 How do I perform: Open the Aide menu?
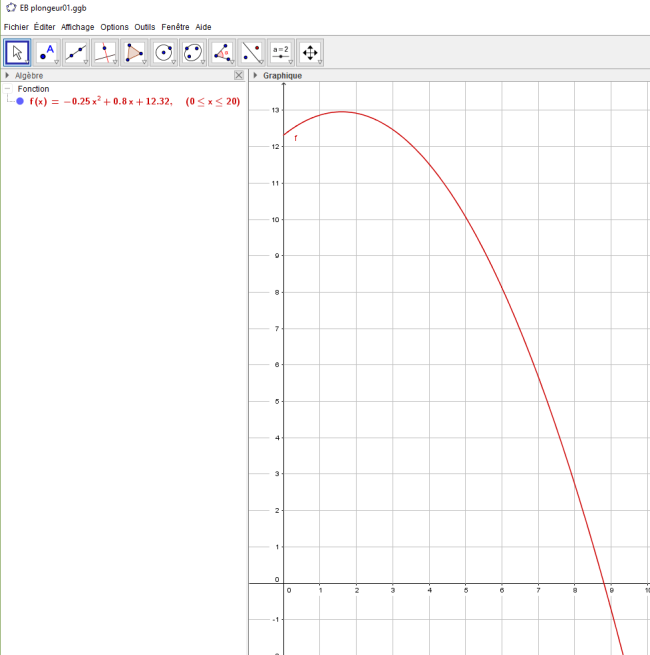[203, 27]
